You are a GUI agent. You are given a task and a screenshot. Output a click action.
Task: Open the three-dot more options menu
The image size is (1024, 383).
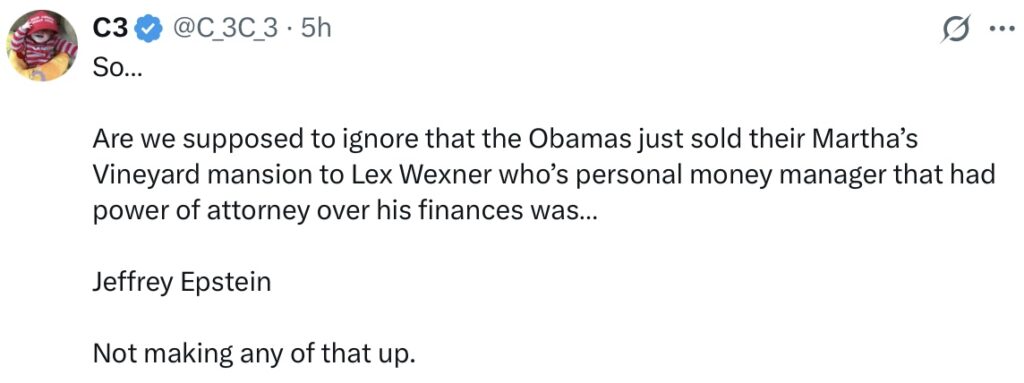(x=1000, y=30)
